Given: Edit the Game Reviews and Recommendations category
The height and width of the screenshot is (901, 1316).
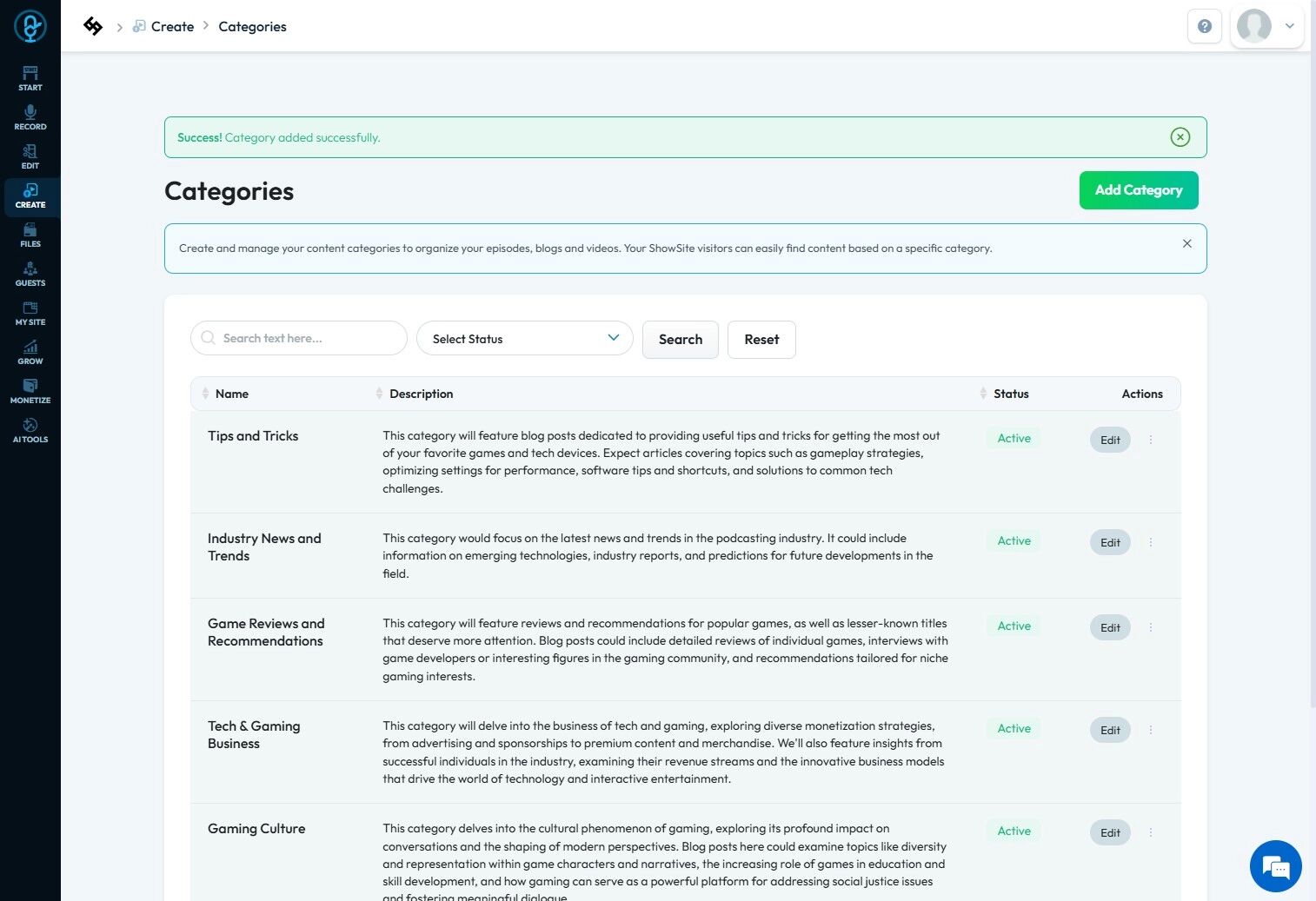Looking at the screenshot, I should [1110, 627].
